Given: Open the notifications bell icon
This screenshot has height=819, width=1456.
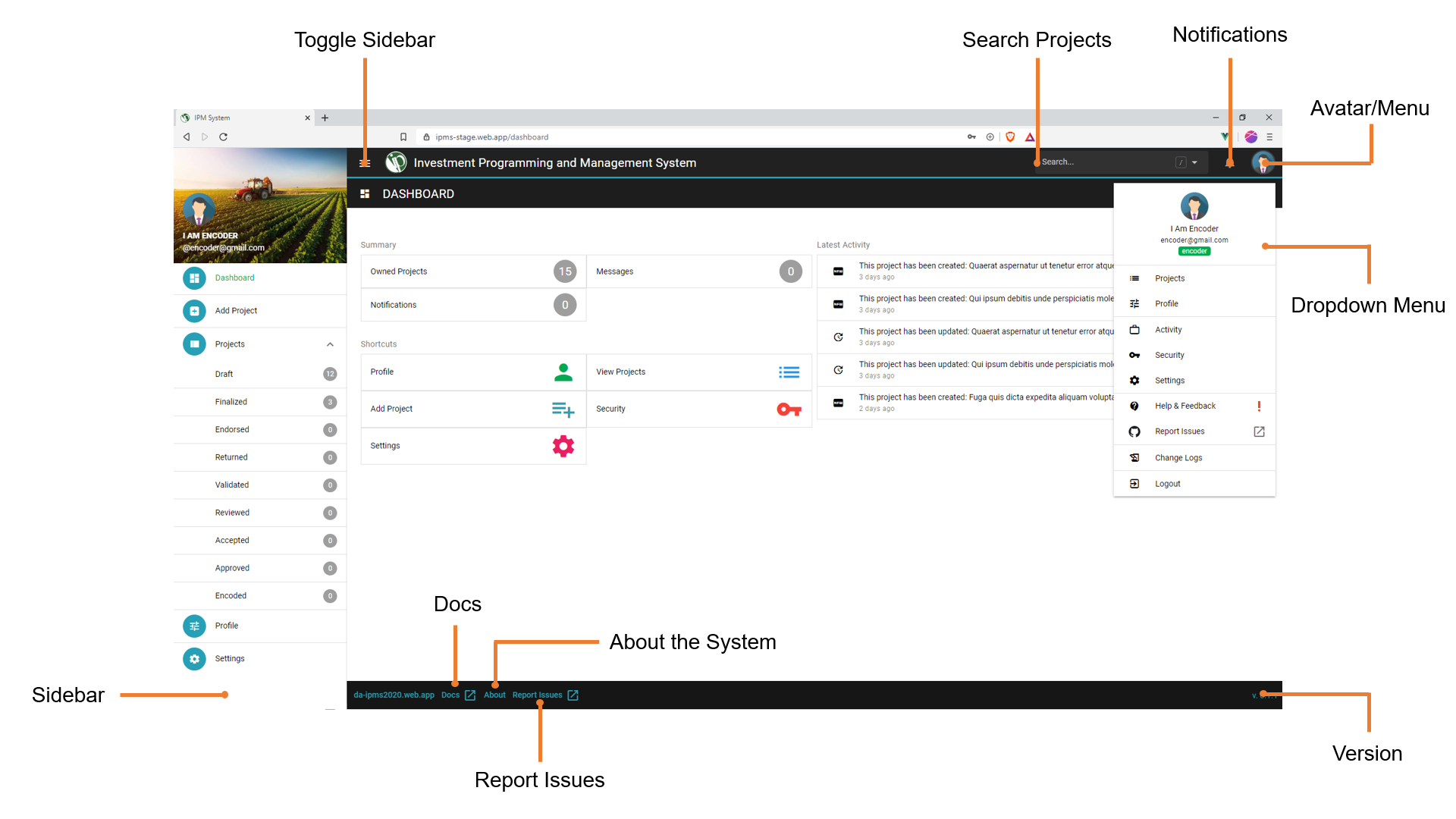Looking at the screenshot, I should pyautogui.click(x=1229, y=162).
